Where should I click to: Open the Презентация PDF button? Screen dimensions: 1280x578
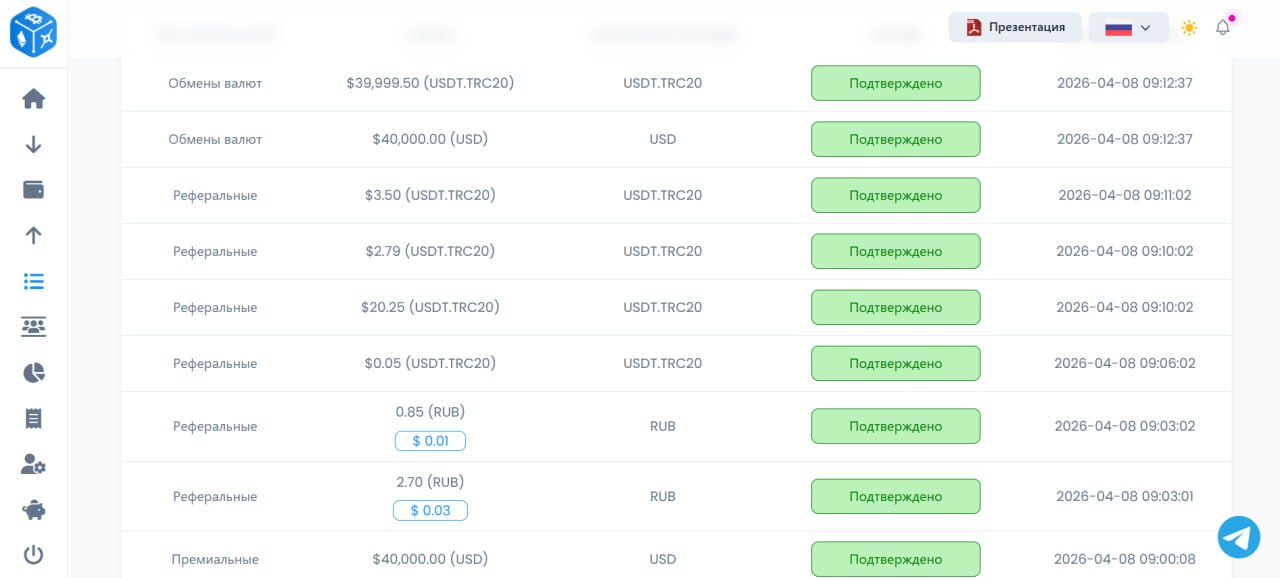tap(1015, 27)
